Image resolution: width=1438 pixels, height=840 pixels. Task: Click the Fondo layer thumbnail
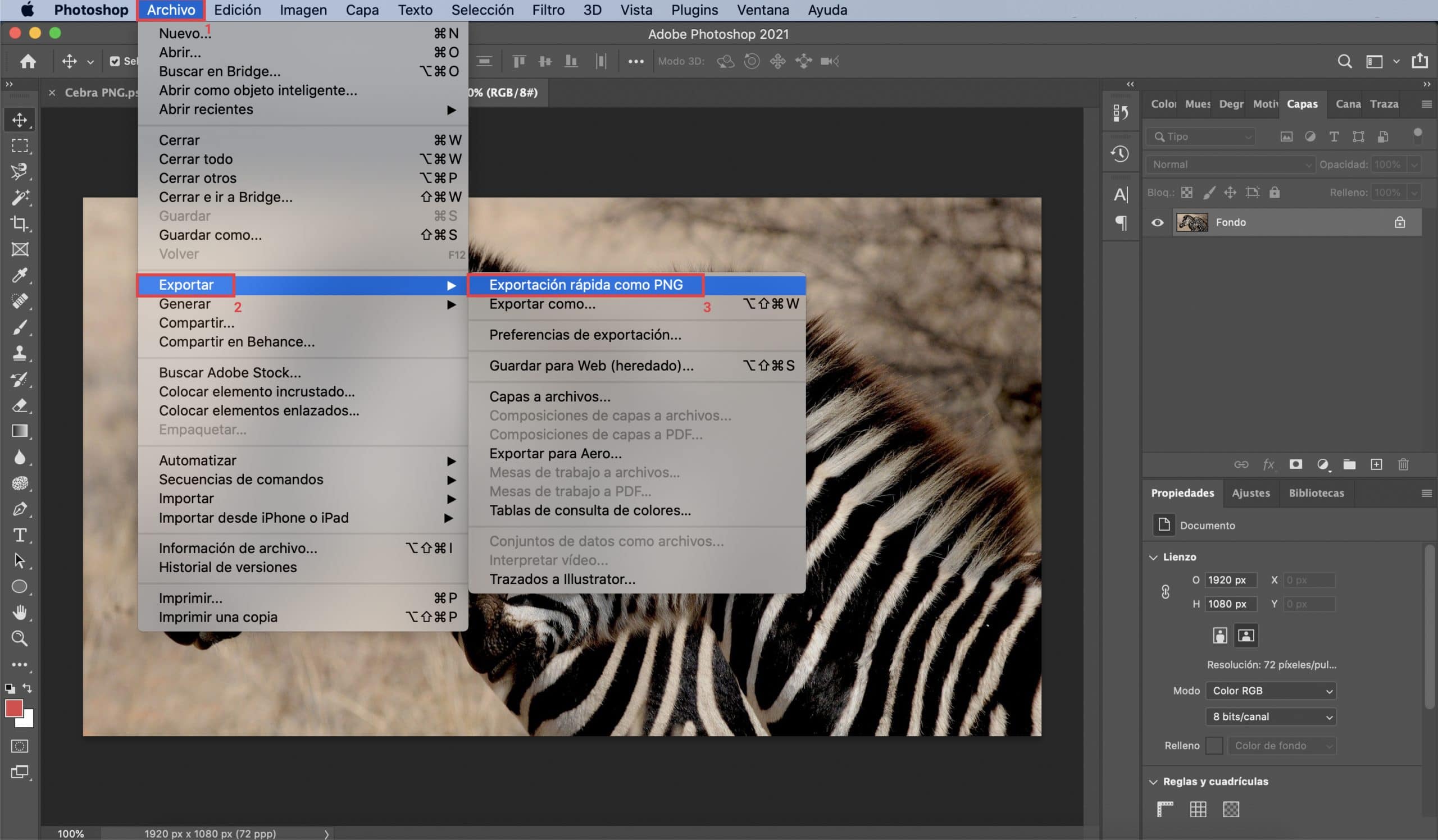pos(1192,222)
